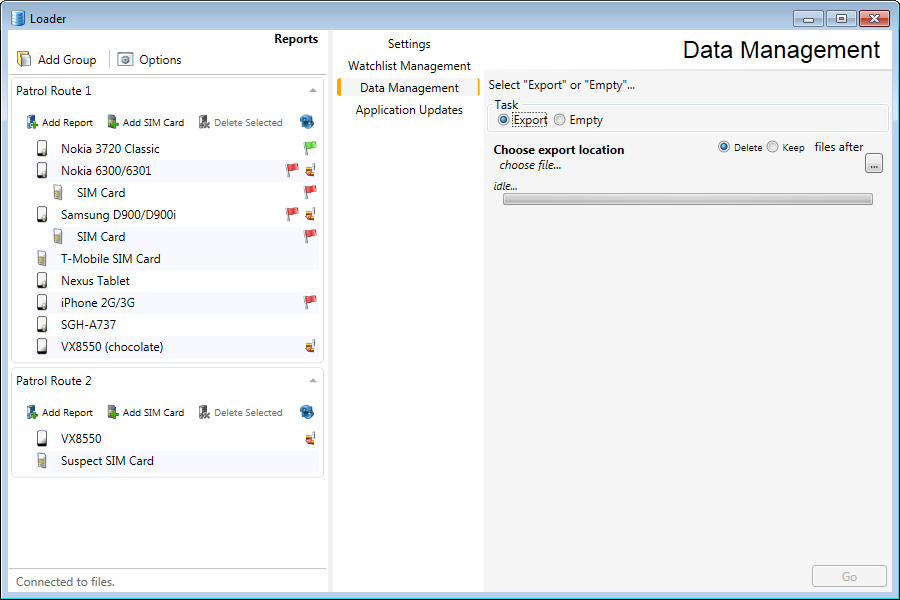Close the Loader window

pyautogui.click(x=874, y=18)
